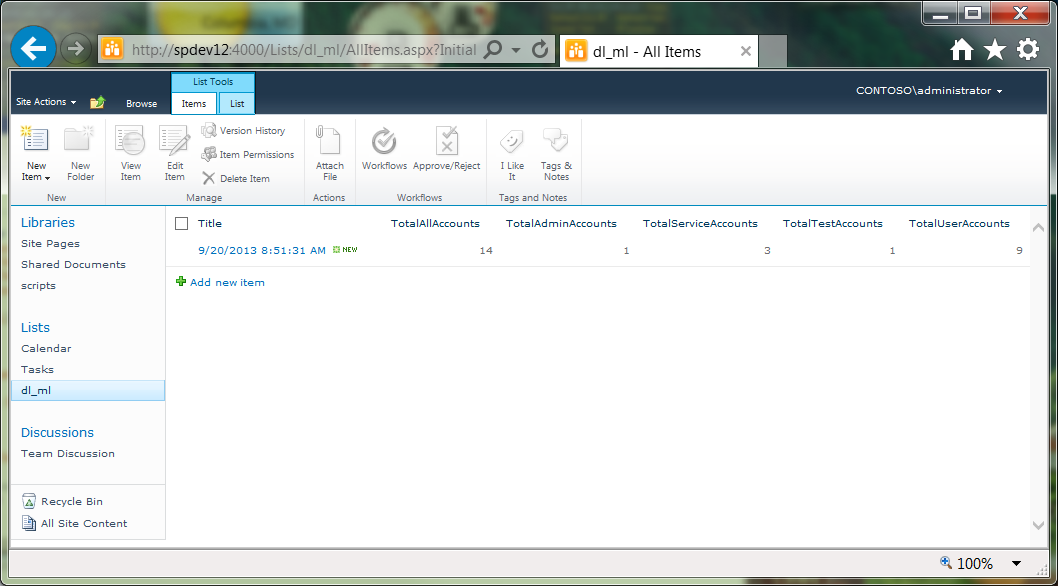Open Tags & Notes
Viewport: 1058px width, 586px height.
click(x=556, y=153)
